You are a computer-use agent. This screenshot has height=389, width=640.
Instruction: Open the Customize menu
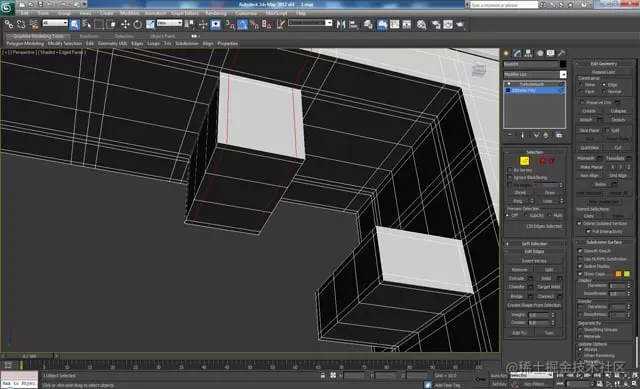[x=246, y=13]
